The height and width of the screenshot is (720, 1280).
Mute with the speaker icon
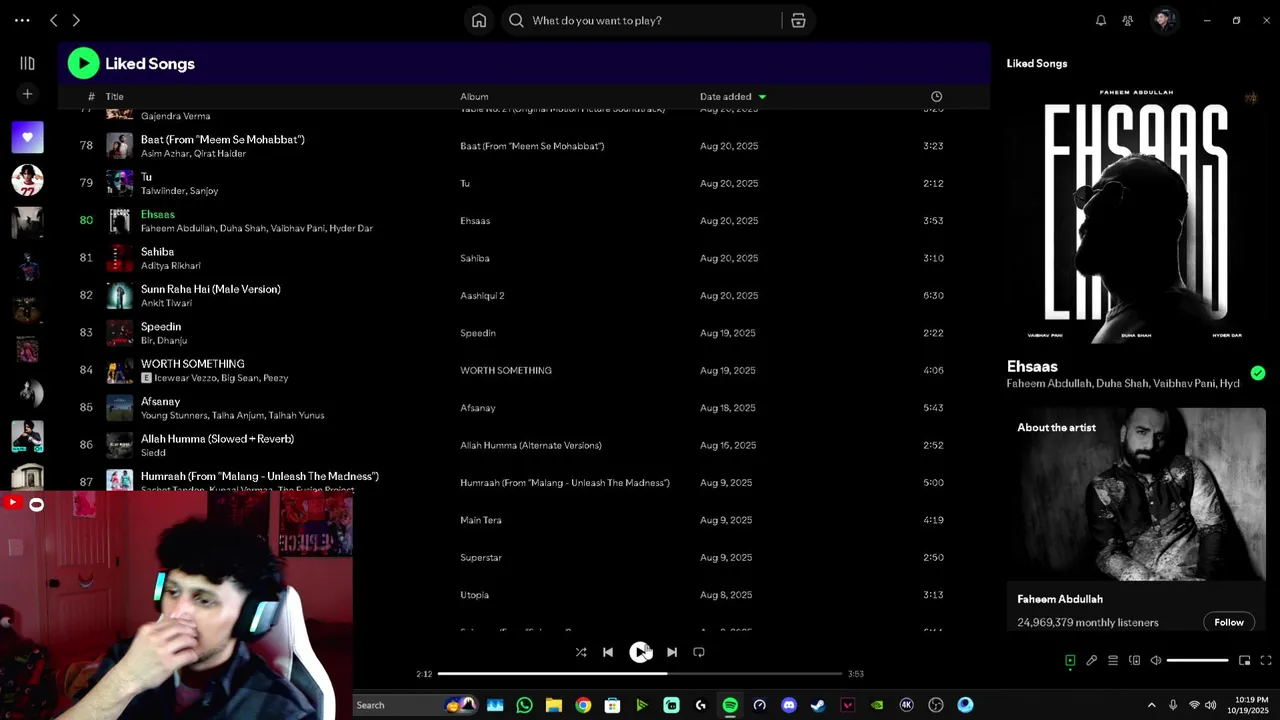1155,660
